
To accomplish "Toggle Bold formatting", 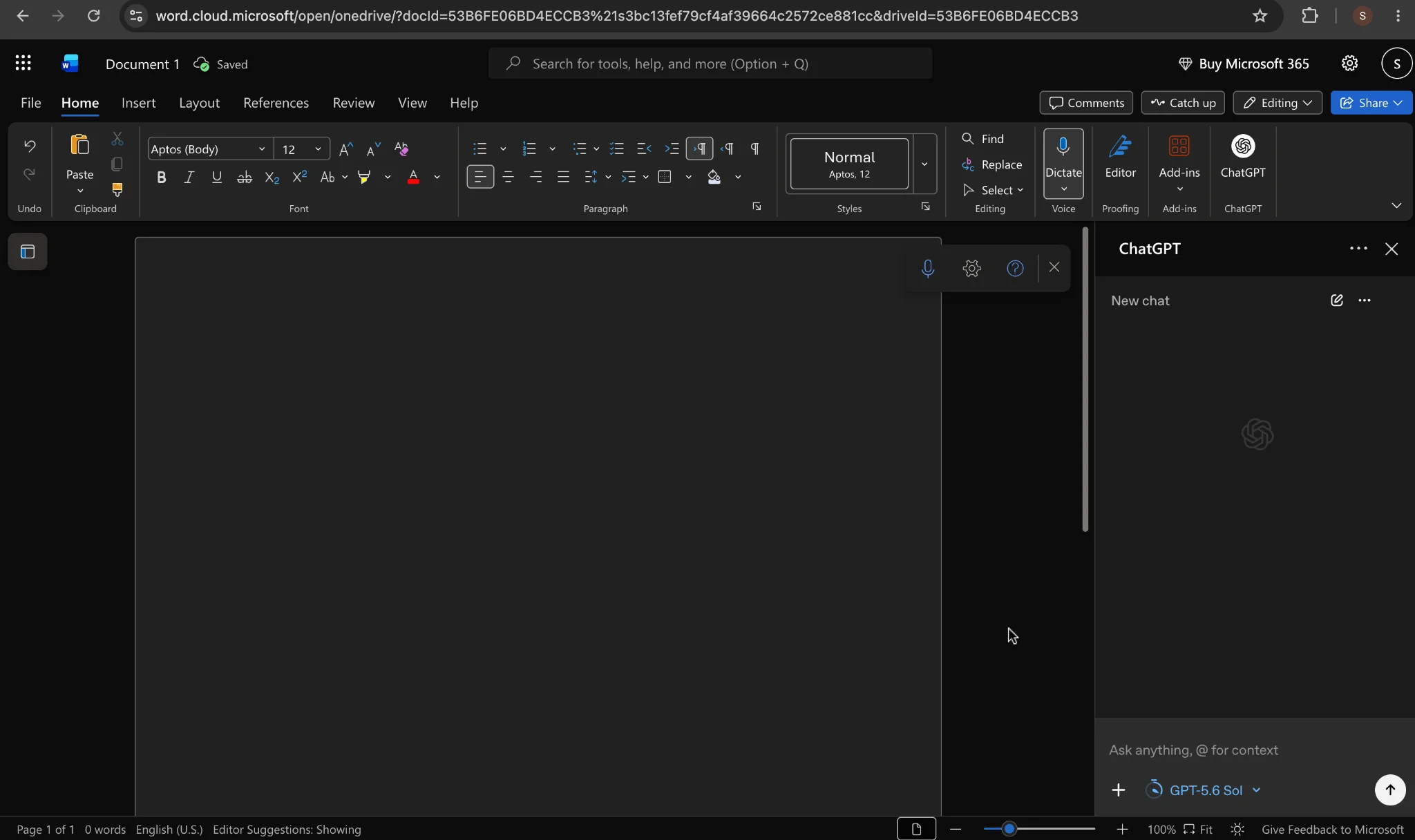I will point(162,178).
